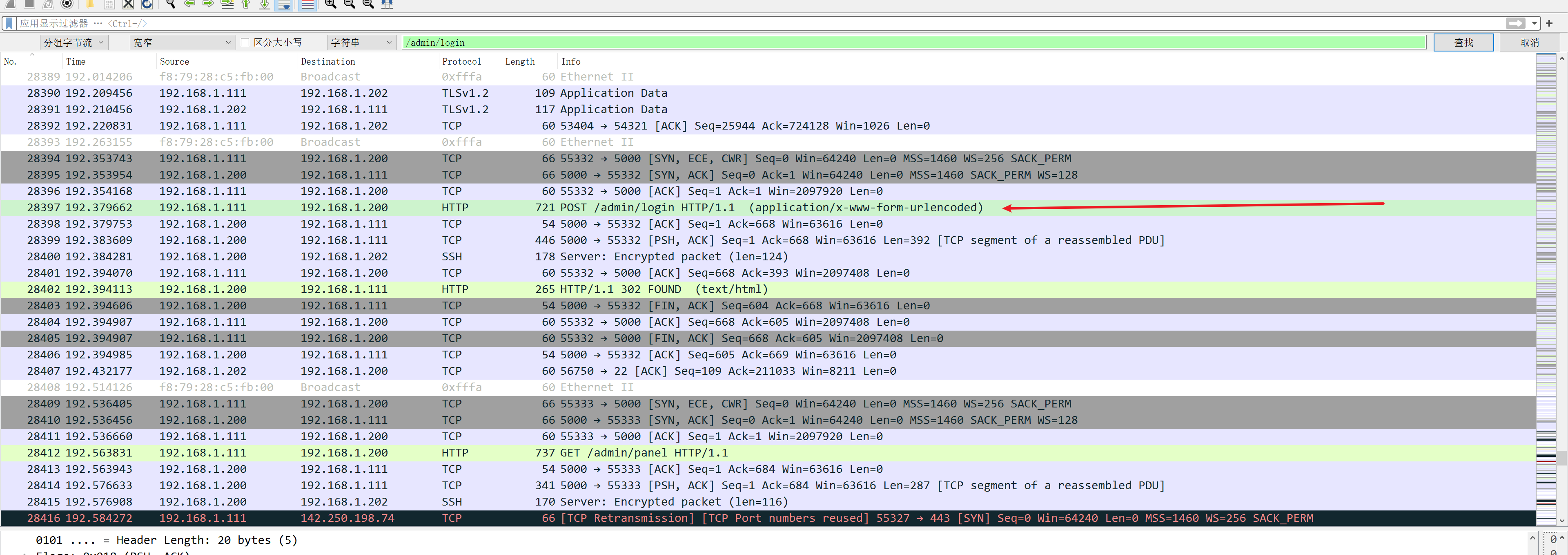Select Header Length: 20 bytes detail line
This screenshot has width=1568, height=555.
[166, 540]
